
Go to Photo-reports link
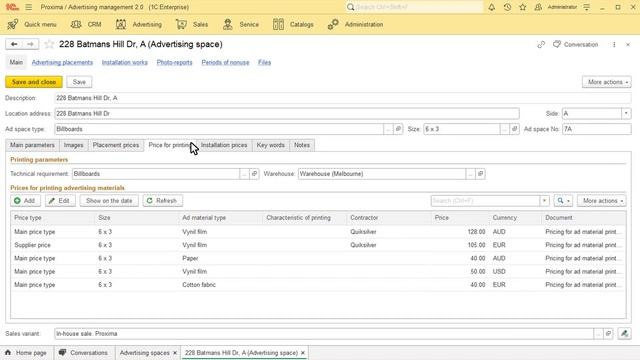(174, 62)
